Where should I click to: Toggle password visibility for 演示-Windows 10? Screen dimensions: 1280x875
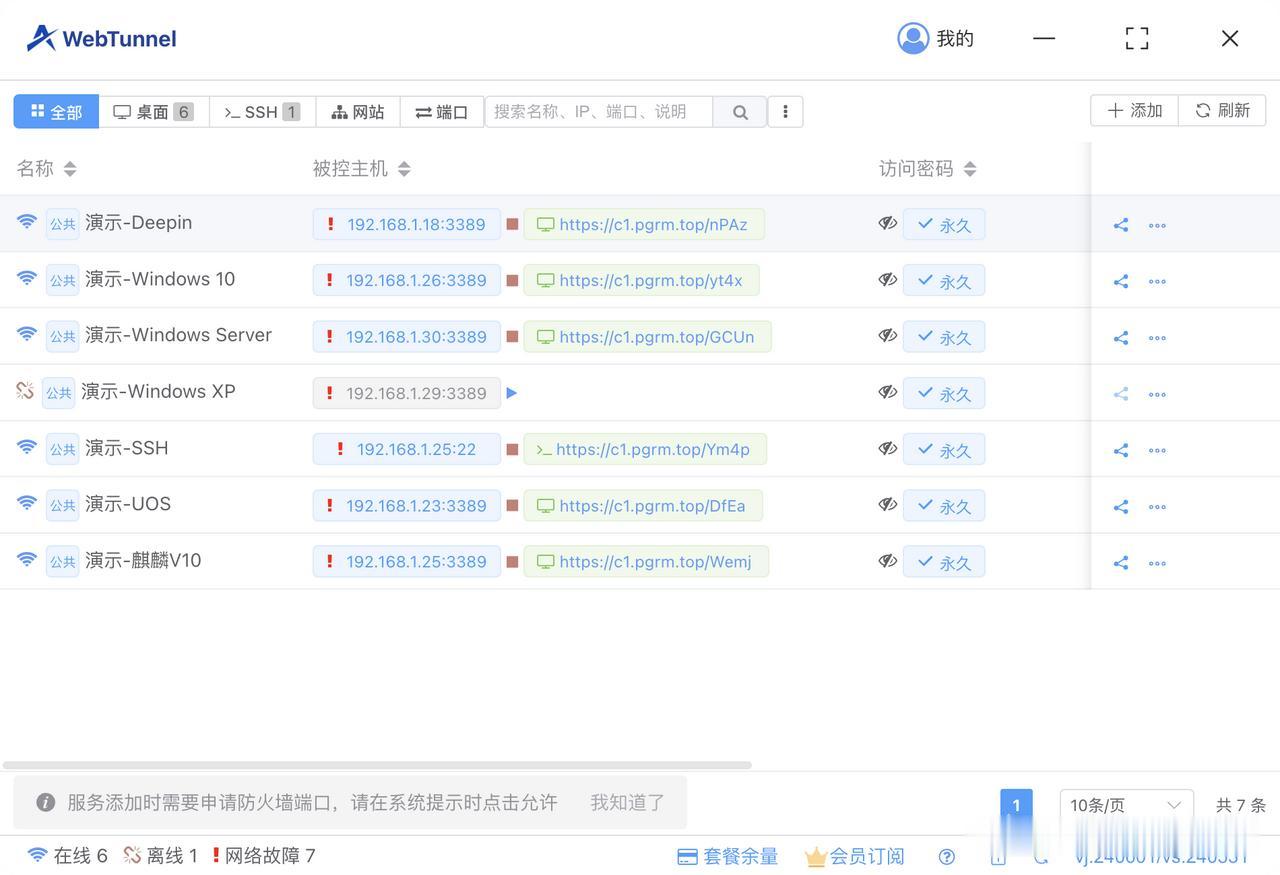(887, 280)
